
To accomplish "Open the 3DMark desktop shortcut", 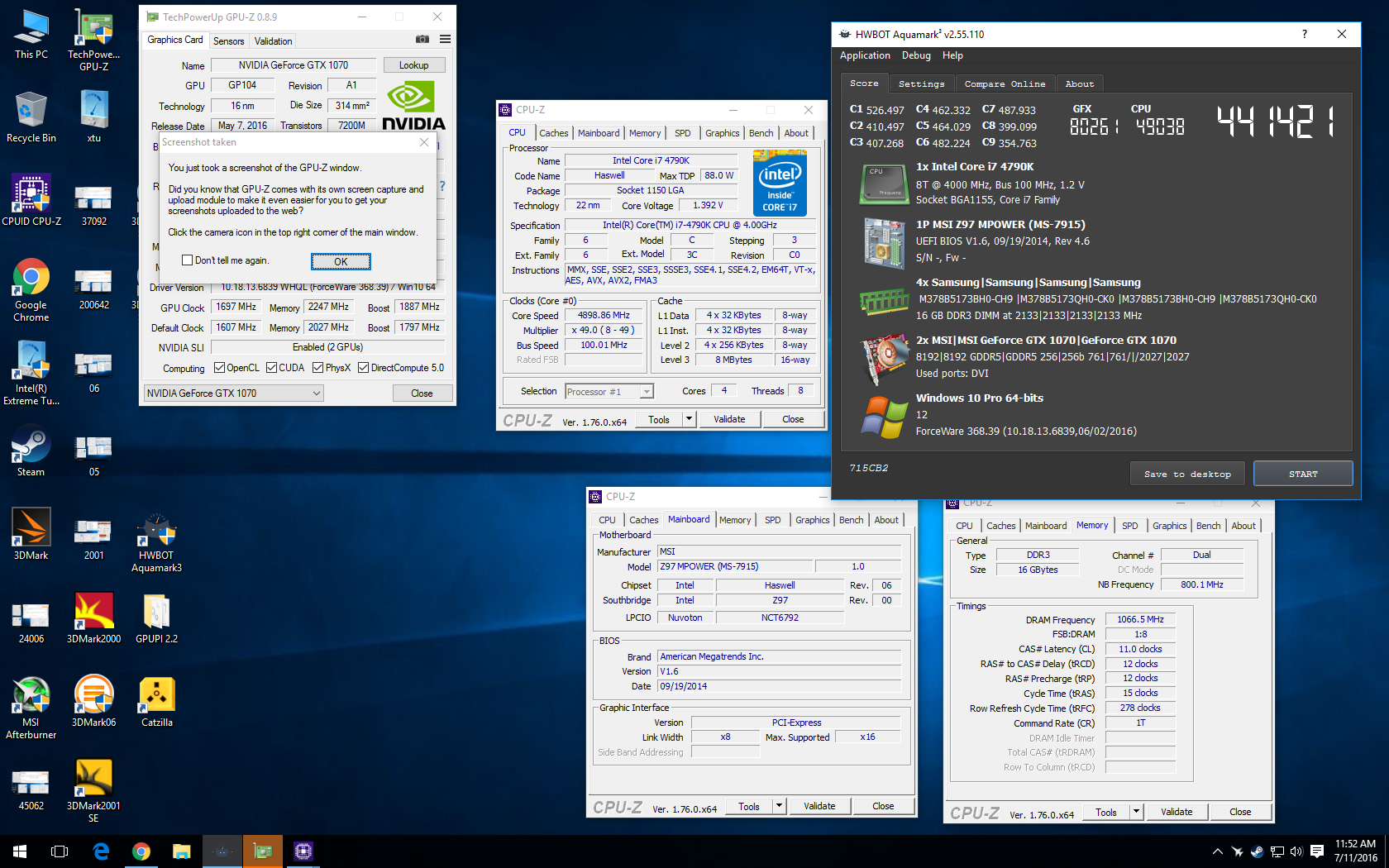I will 31,535.
